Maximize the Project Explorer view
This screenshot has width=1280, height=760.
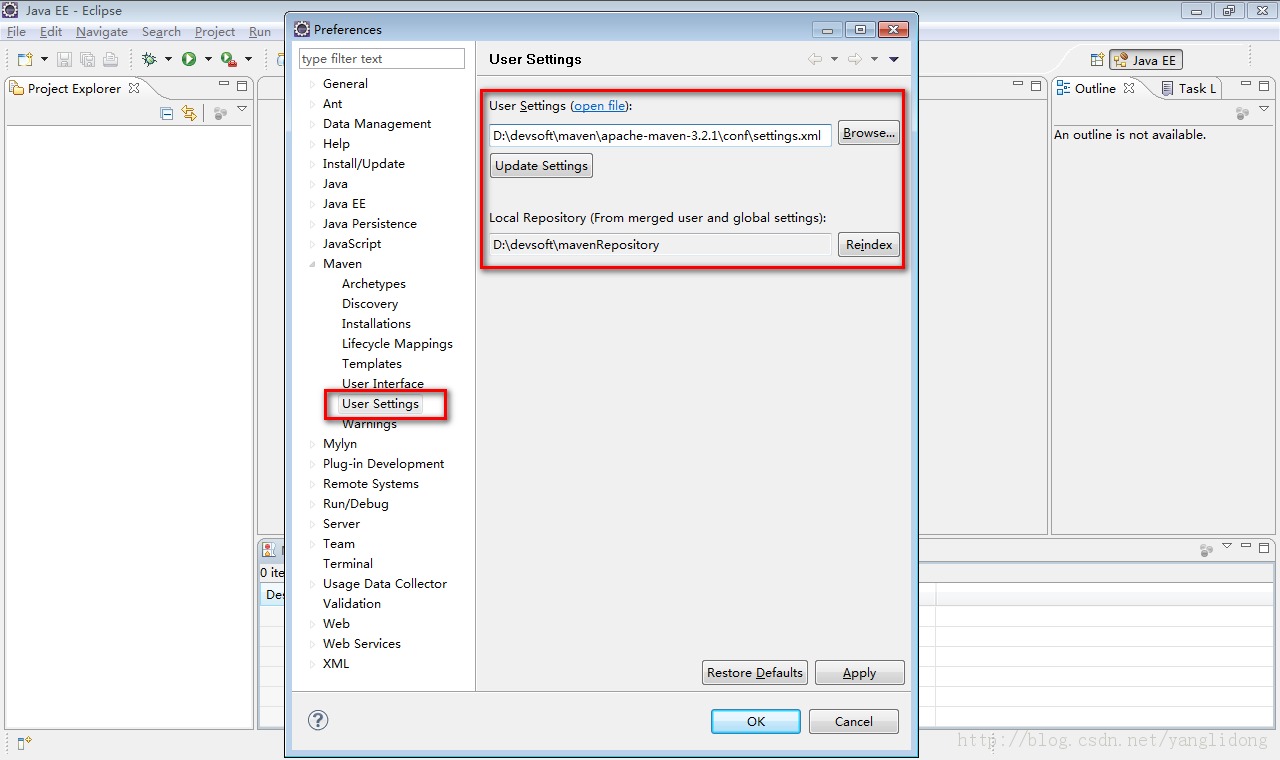(x=242, y=86)
